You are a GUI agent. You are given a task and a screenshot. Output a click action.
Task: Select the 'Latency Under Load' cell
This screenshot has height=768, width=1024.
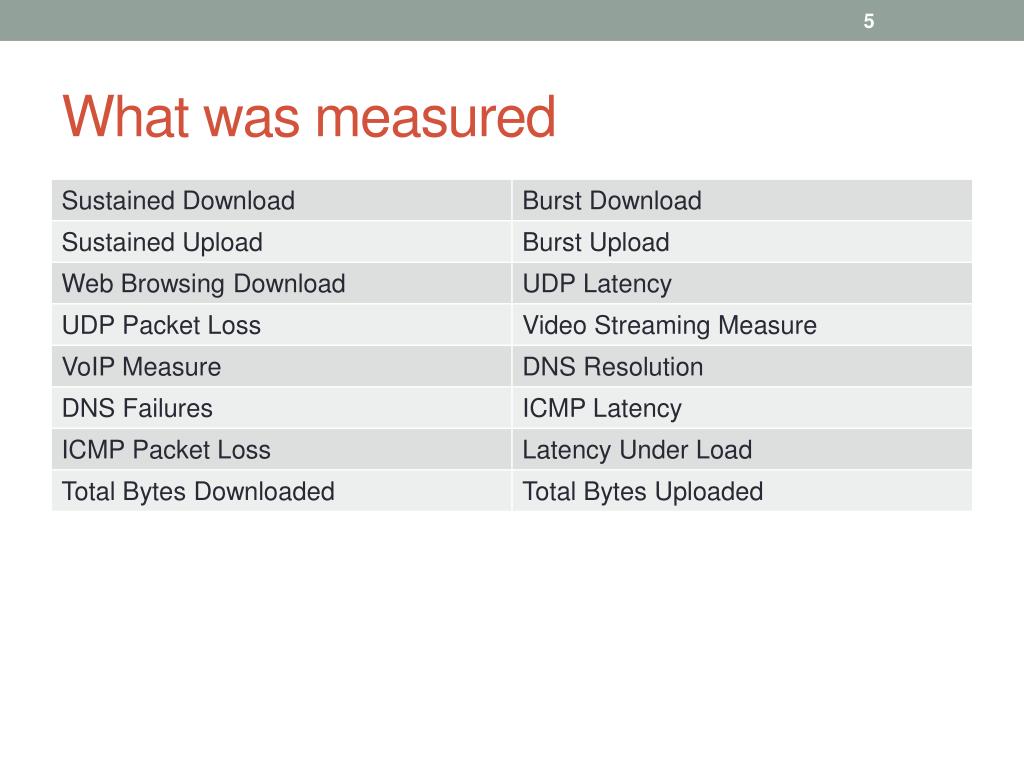[x=742, y=449]
